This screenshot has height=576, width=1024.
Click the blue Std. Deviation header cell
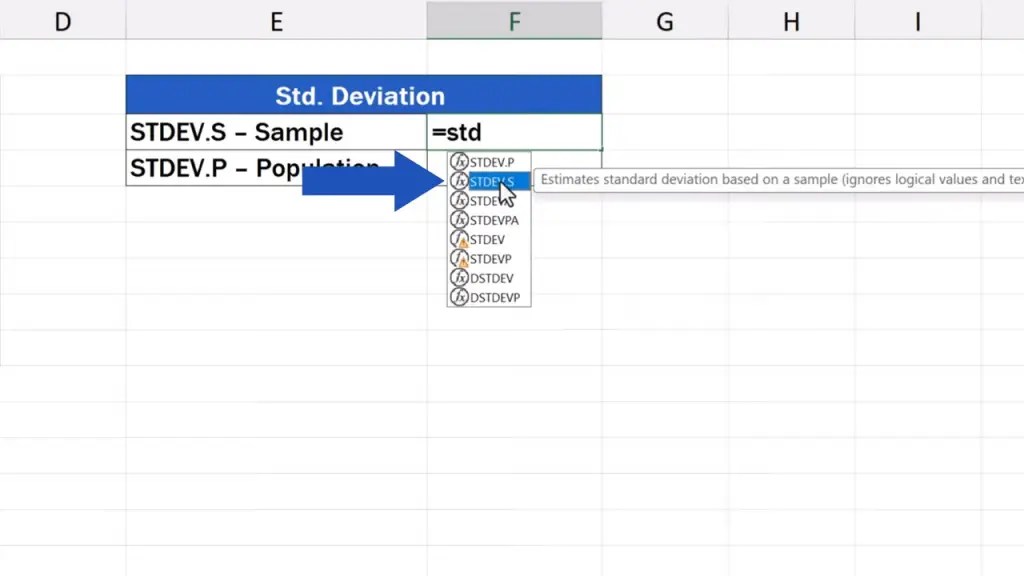pyautogui.click(x=363, y=96)
